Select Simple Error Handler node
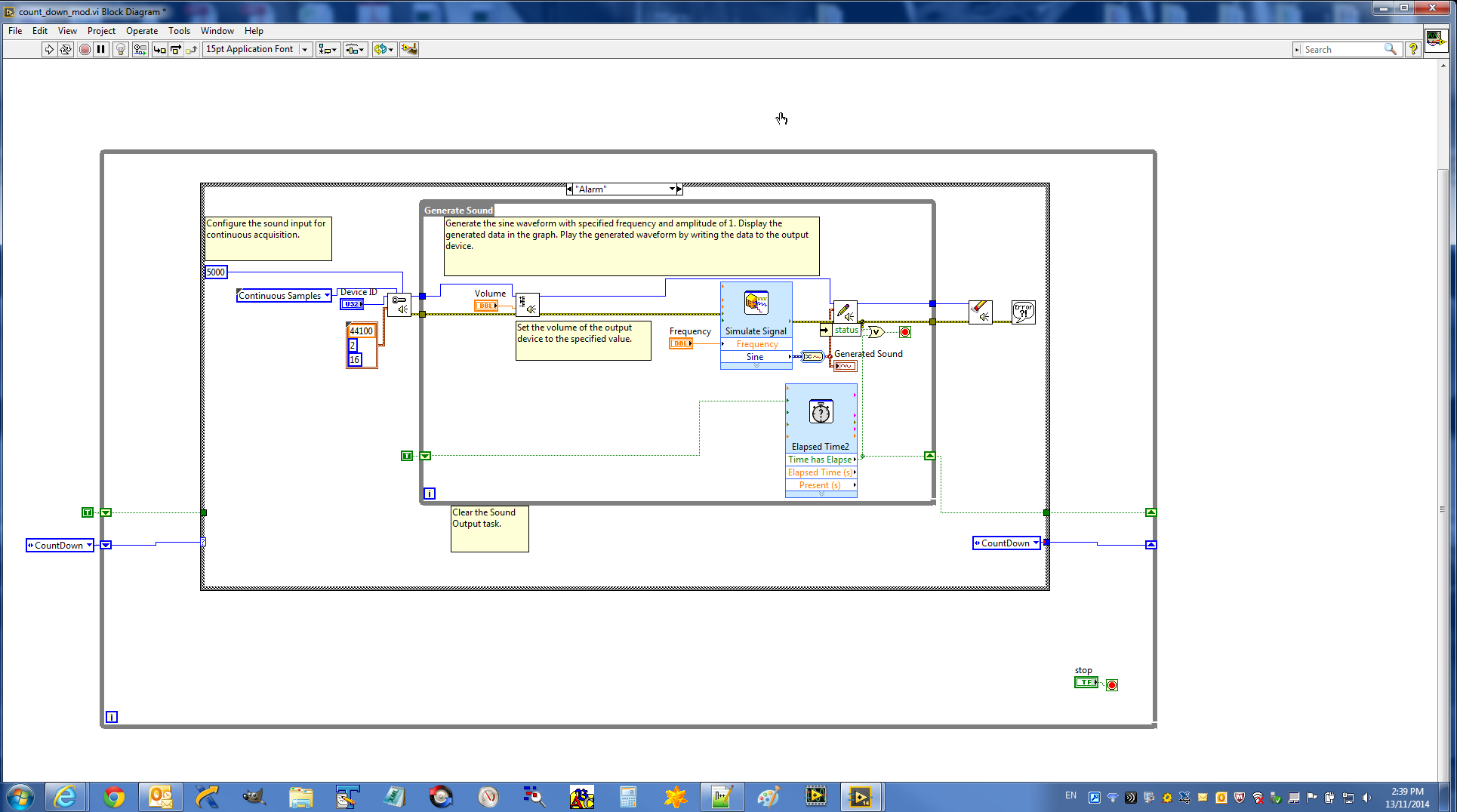1457x812 pixels. (x=1024, y=312)
